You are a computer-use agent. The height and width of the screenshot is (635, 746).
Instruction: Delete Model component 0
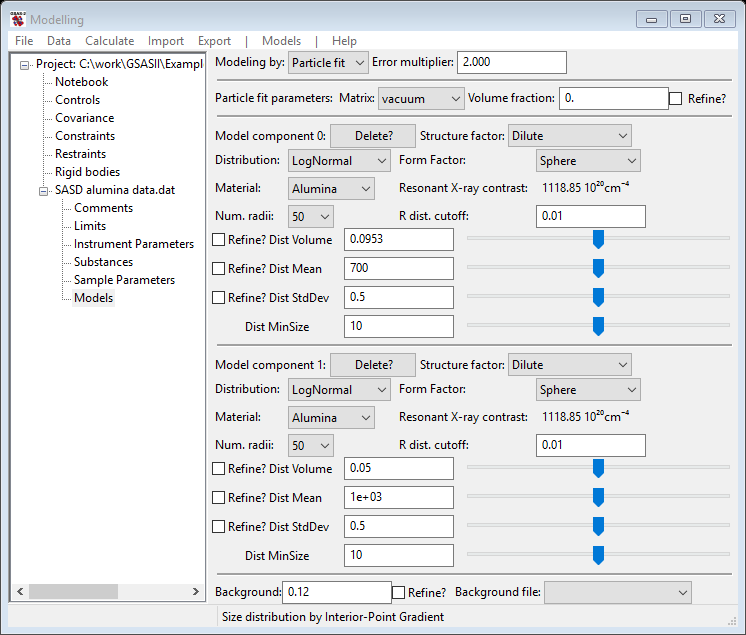[373, 136]
